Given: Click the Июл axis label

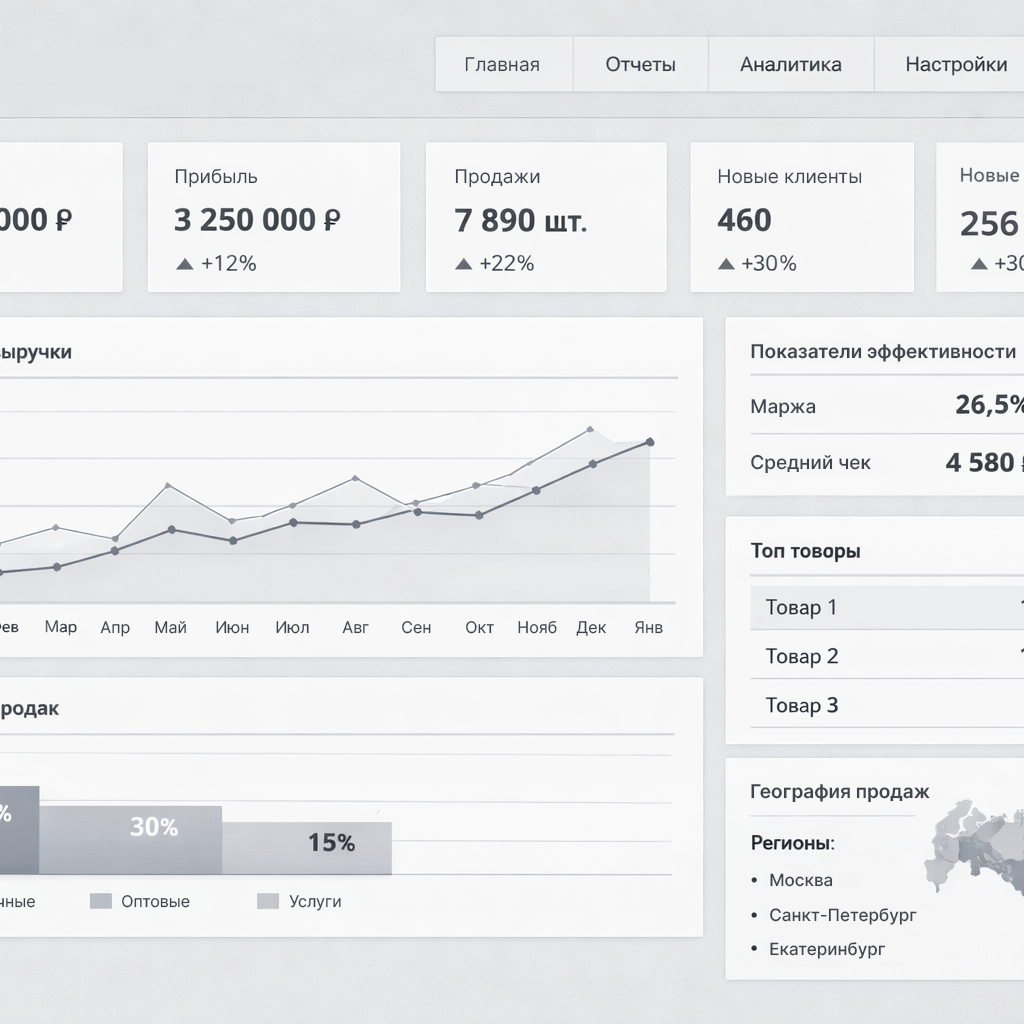Looking at the screenshot, I should click(292, 628).
